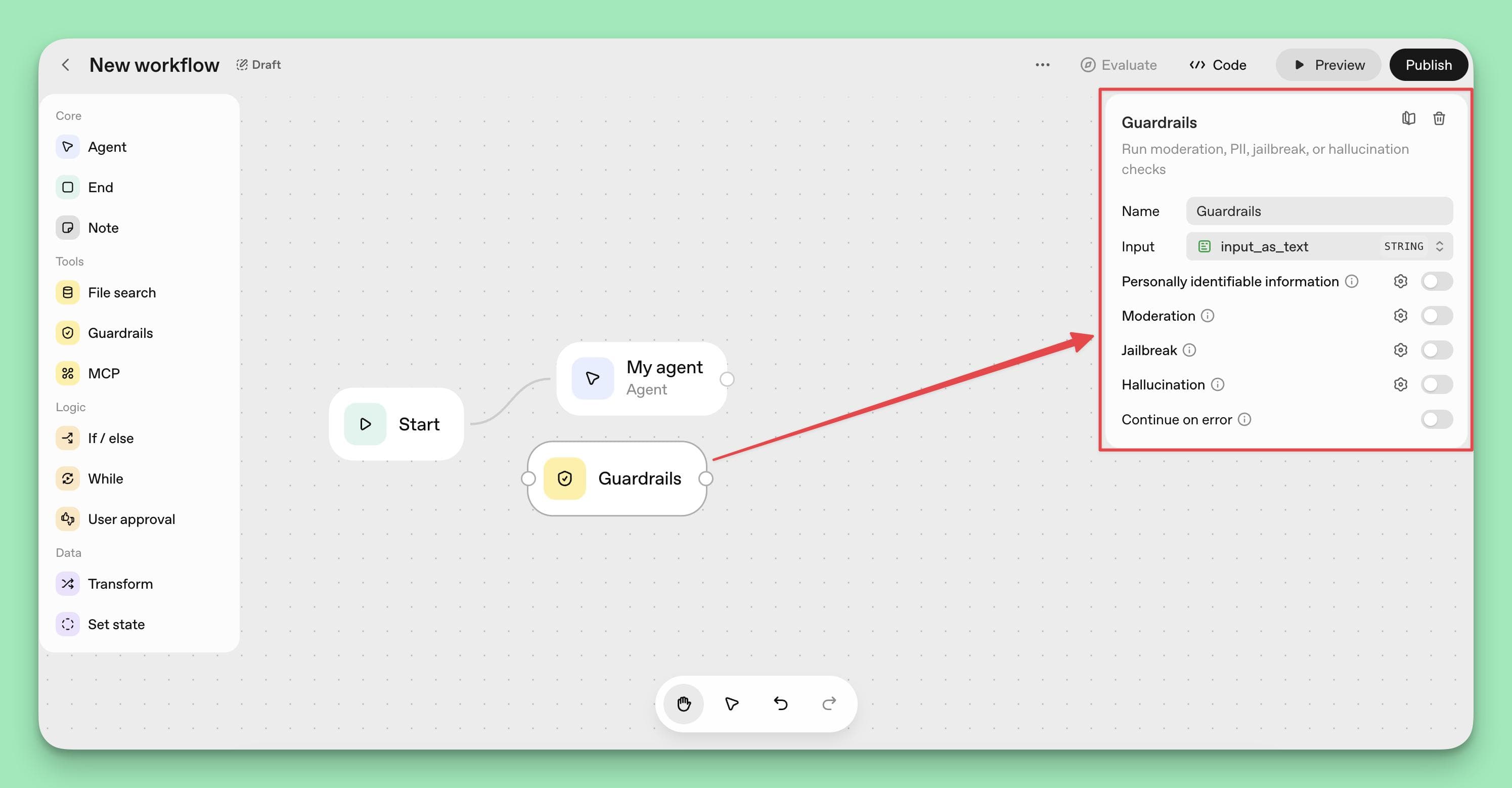The image size is (1512, 788).
Task: Open settings gear next to Moderation check
Action: (1401, 315)
